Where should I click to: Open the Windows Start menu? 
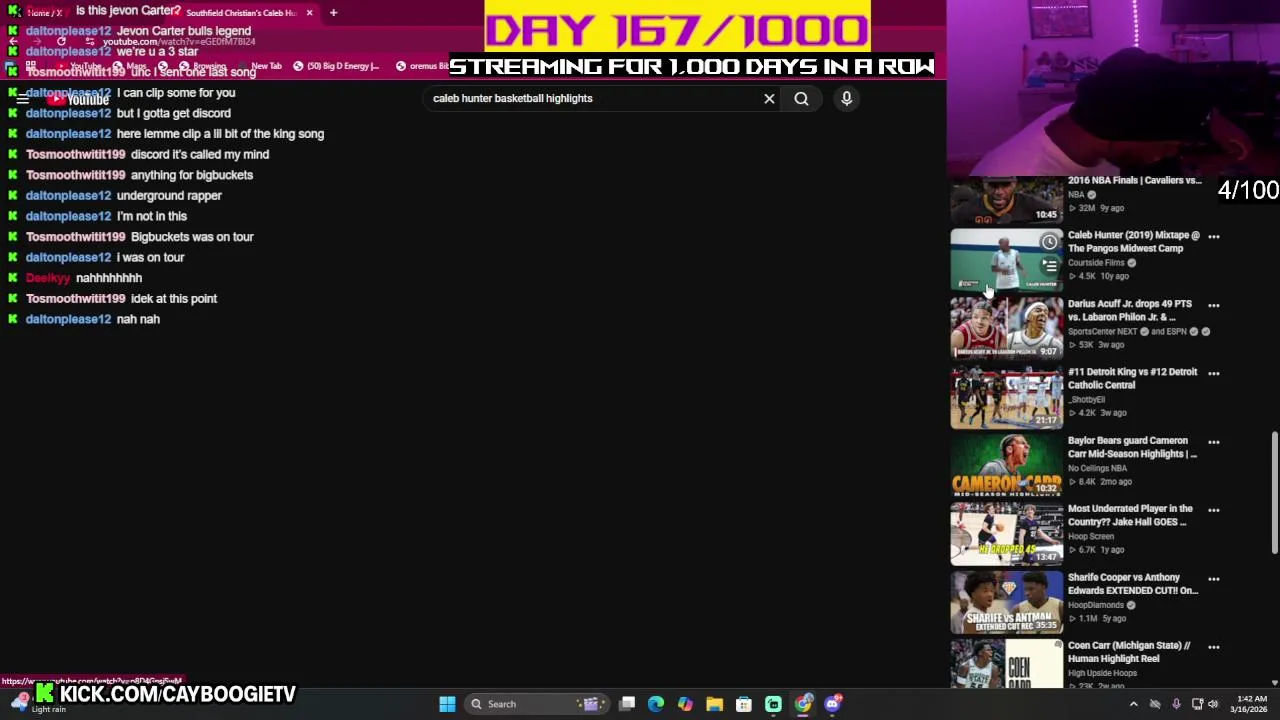click(447, 704)
